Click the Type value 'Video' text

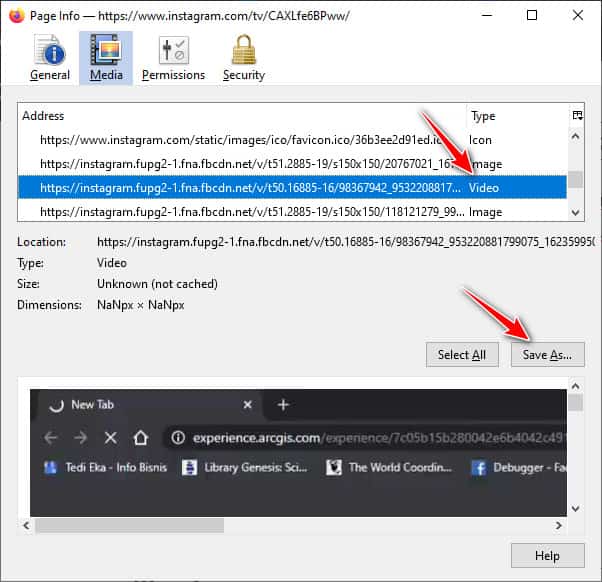[112, 263]
